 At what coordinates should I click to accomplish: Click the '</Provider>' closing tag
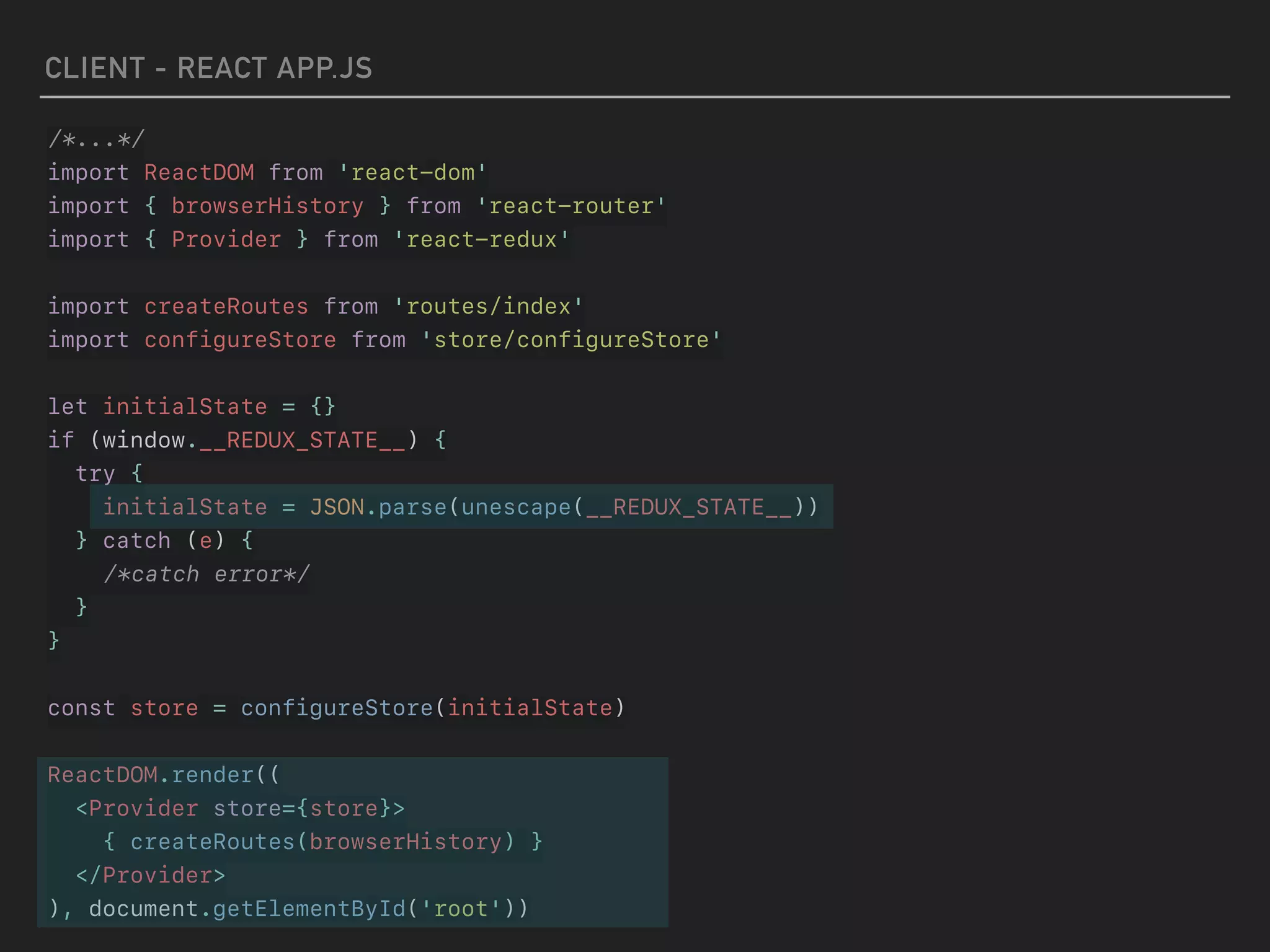(x=151, y=875)
